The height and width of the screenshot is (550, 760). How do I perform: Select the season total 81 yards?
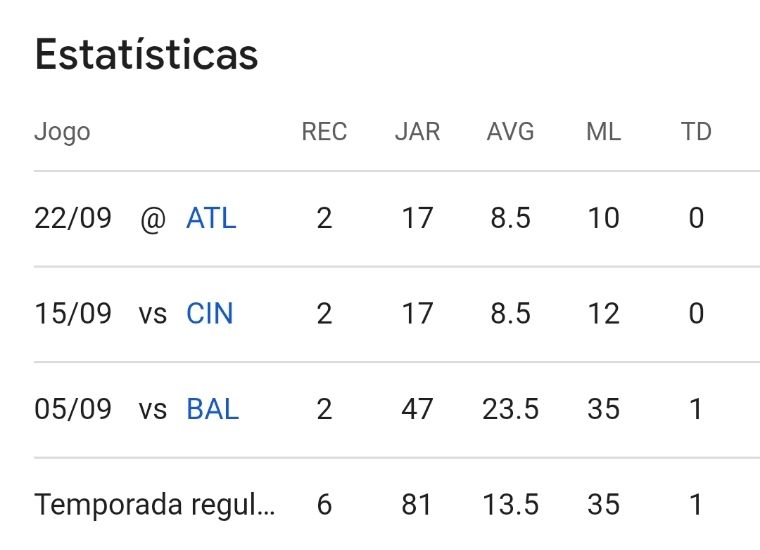point(417,505)
